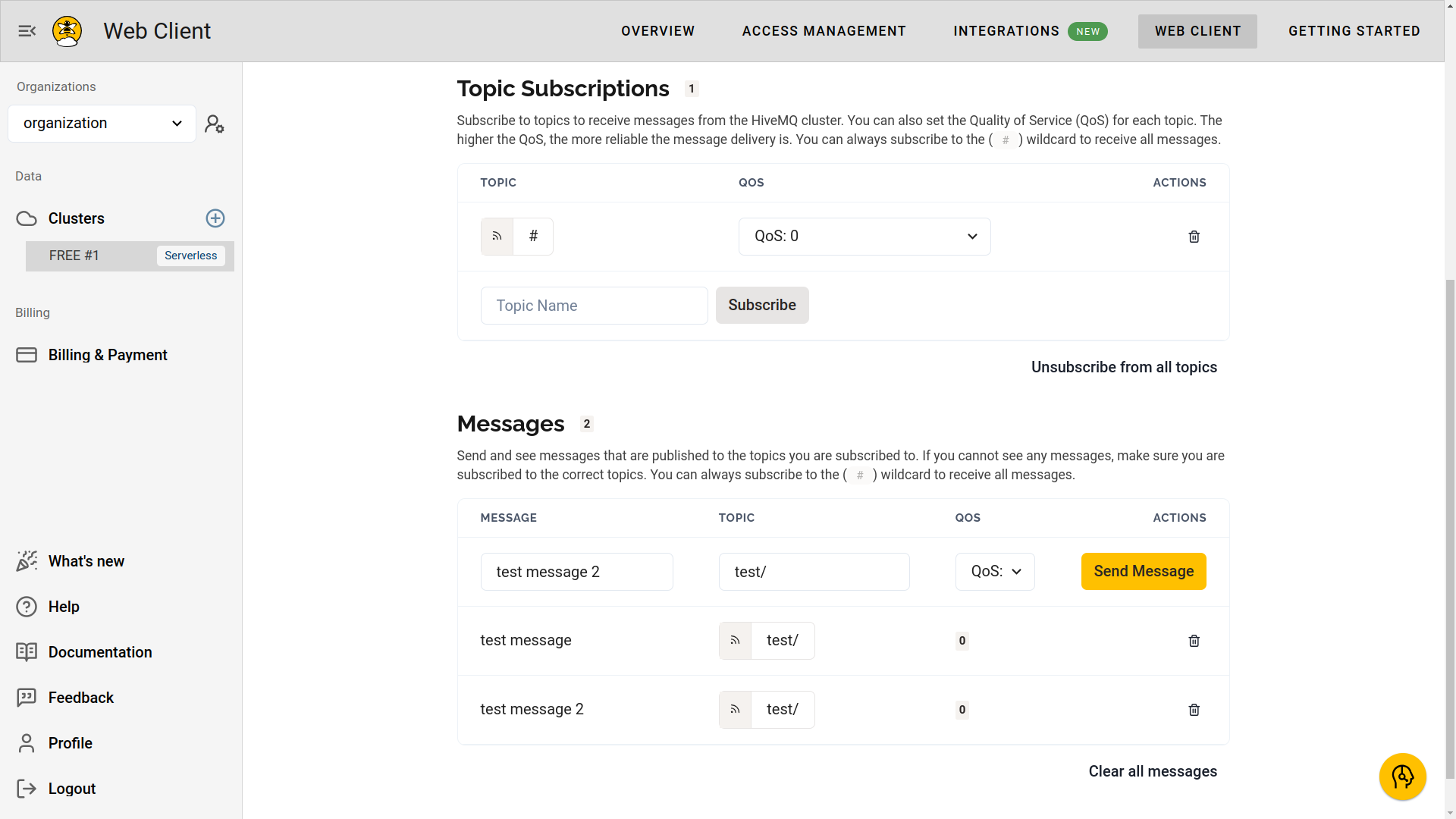Click the RSS icon for second test/ entry

[735, 709]
